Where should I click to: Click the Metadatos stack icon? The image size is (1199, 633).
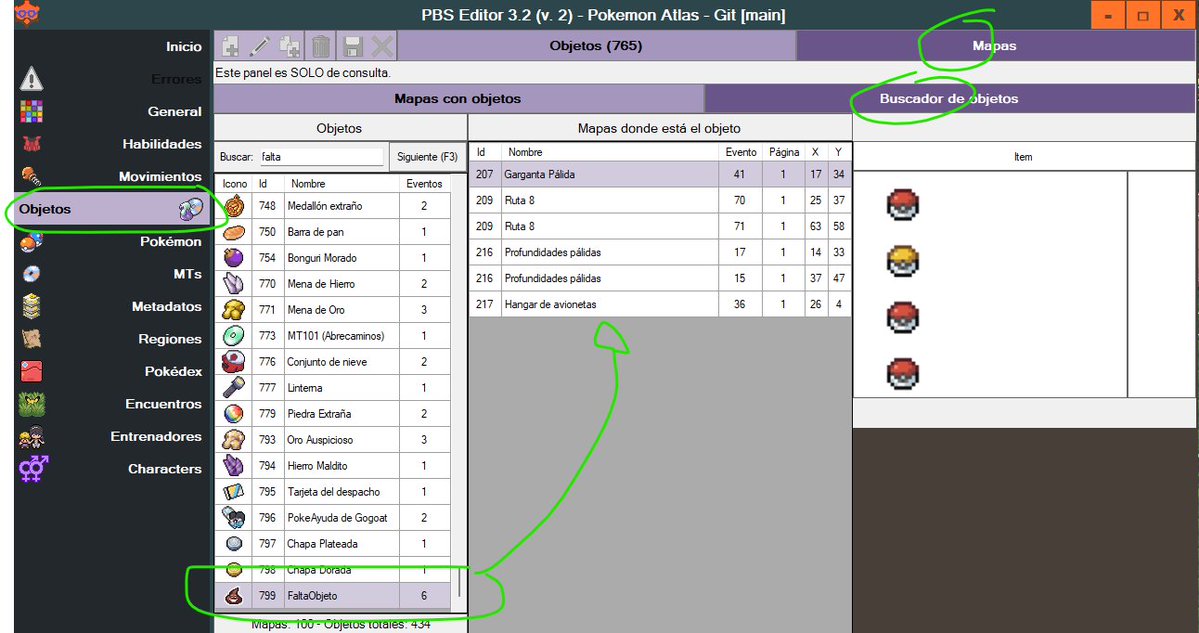pos(31,307)
